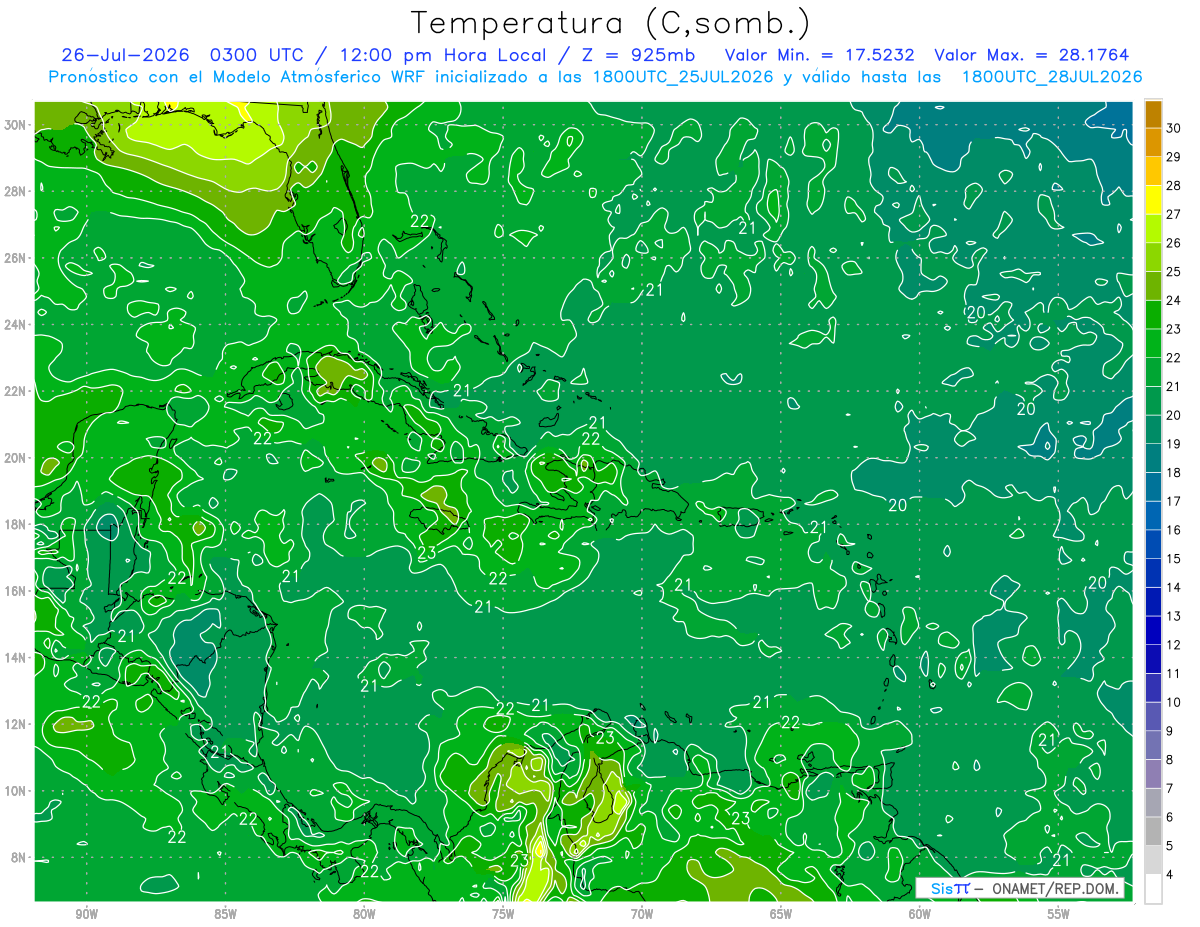Click the '10N' latitude label

point(16,791)
